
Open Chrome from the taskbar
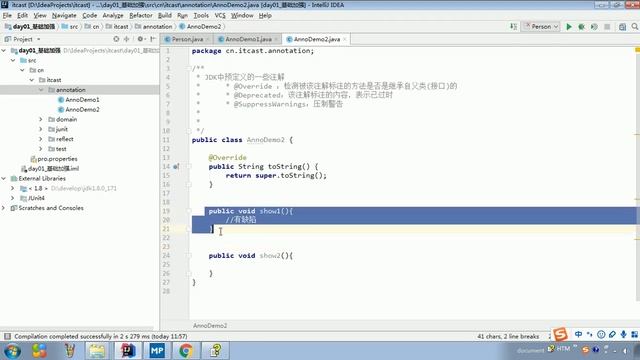click(186, 351)
